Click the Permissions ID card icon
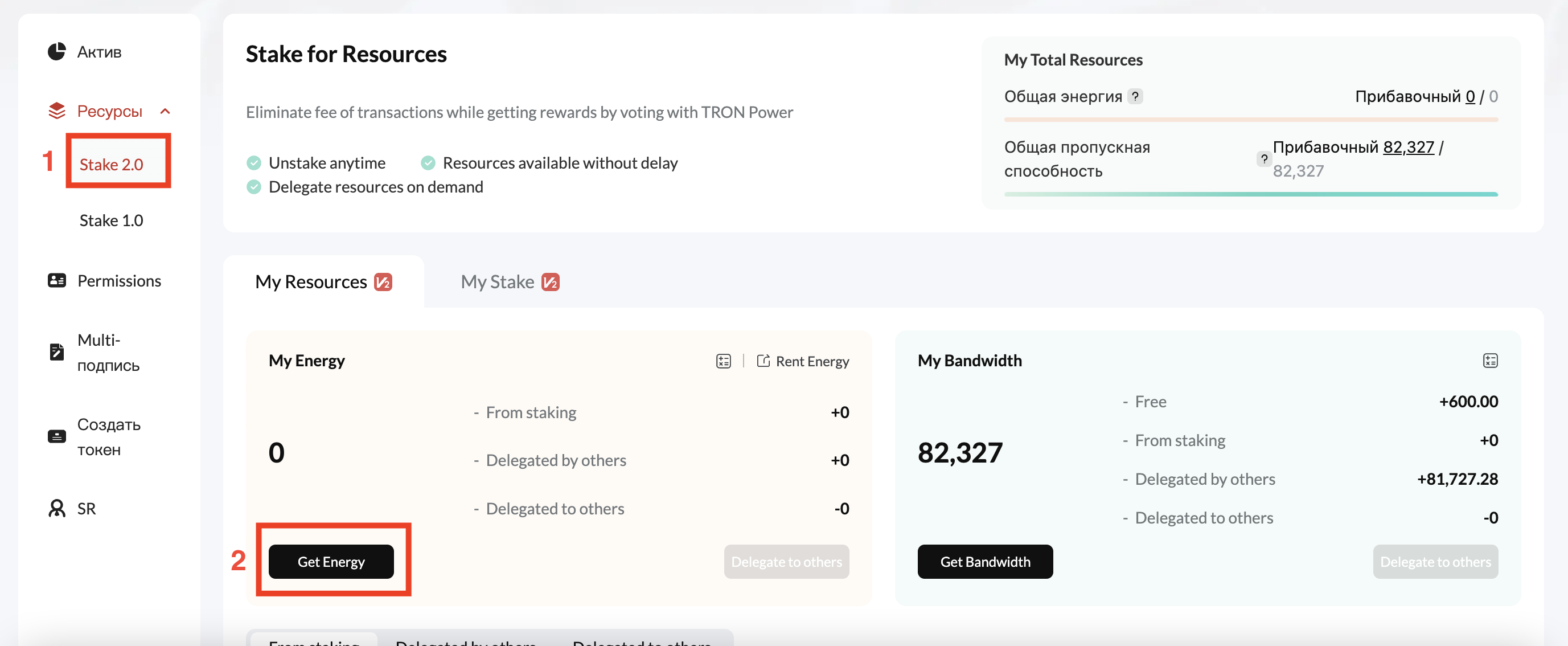Viewport: 1568px width, 646px height. point(56,281)
